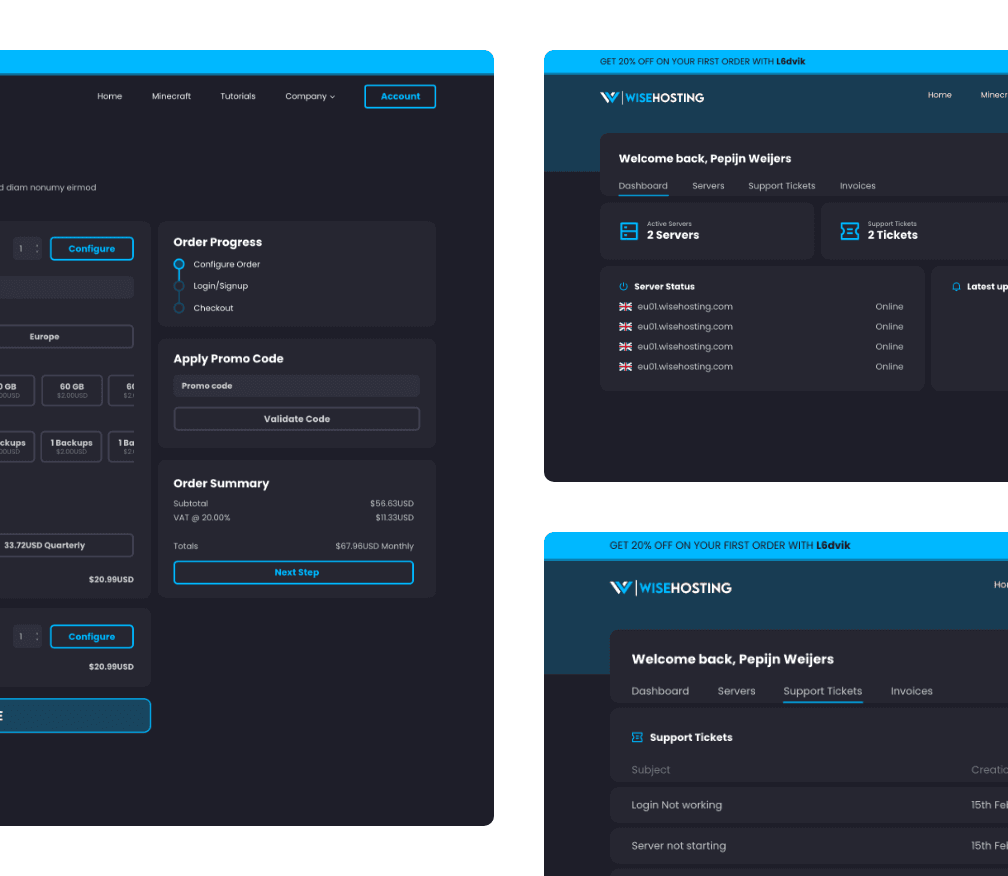Open Minecraft in the order page navigation
Viewport: 1008px width, 876px height.
pos(171,96)
